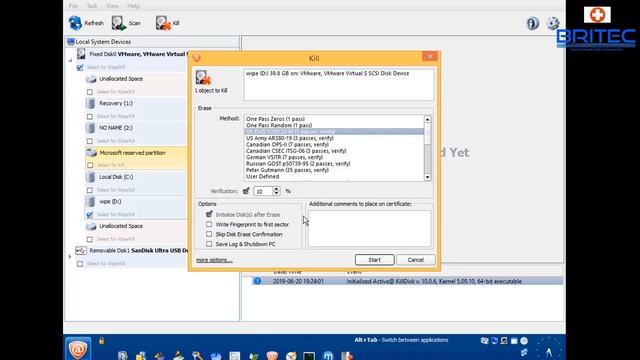Image resolution: width=640 pixels, height=360 pixels.
Task: Select Canadian CSEC ITSG-06 method
Action: pyautogui.click(x=334, y=151)
